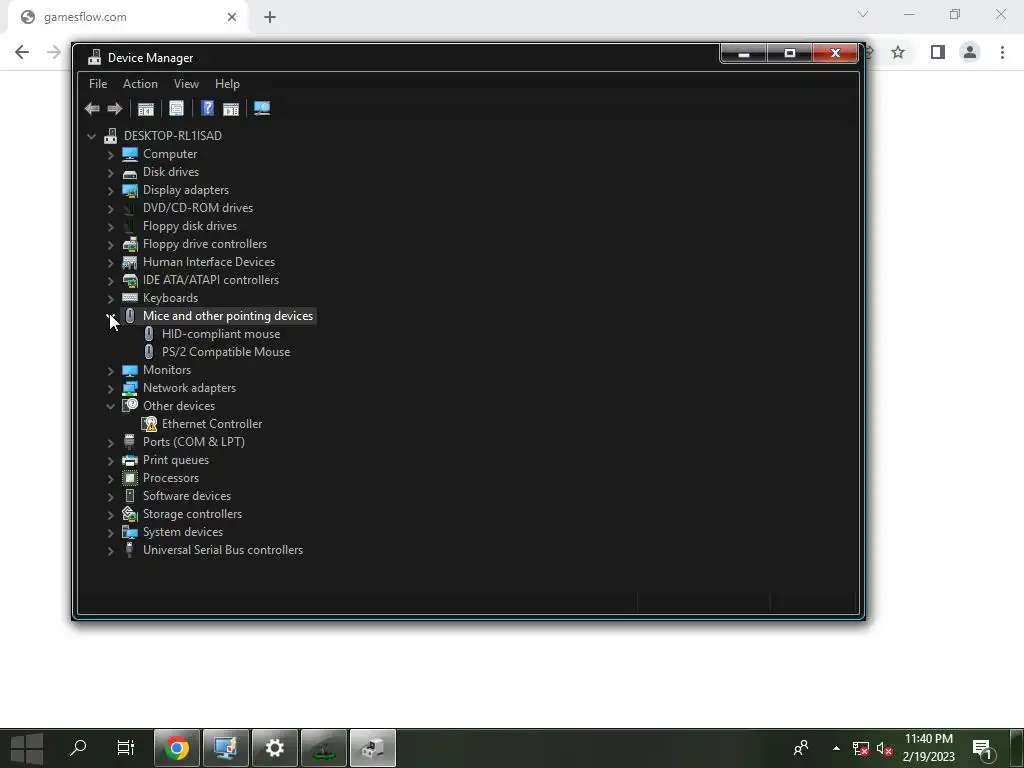Switch to Chrome in the taskbar

(x=176, y=748)
